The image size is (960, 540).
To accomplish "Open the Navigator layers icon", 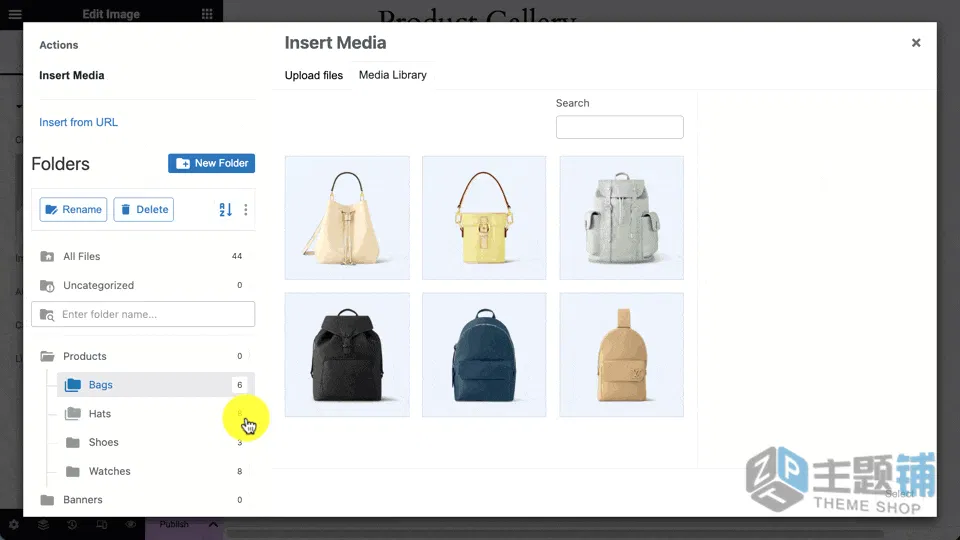I will coord(43,525).
